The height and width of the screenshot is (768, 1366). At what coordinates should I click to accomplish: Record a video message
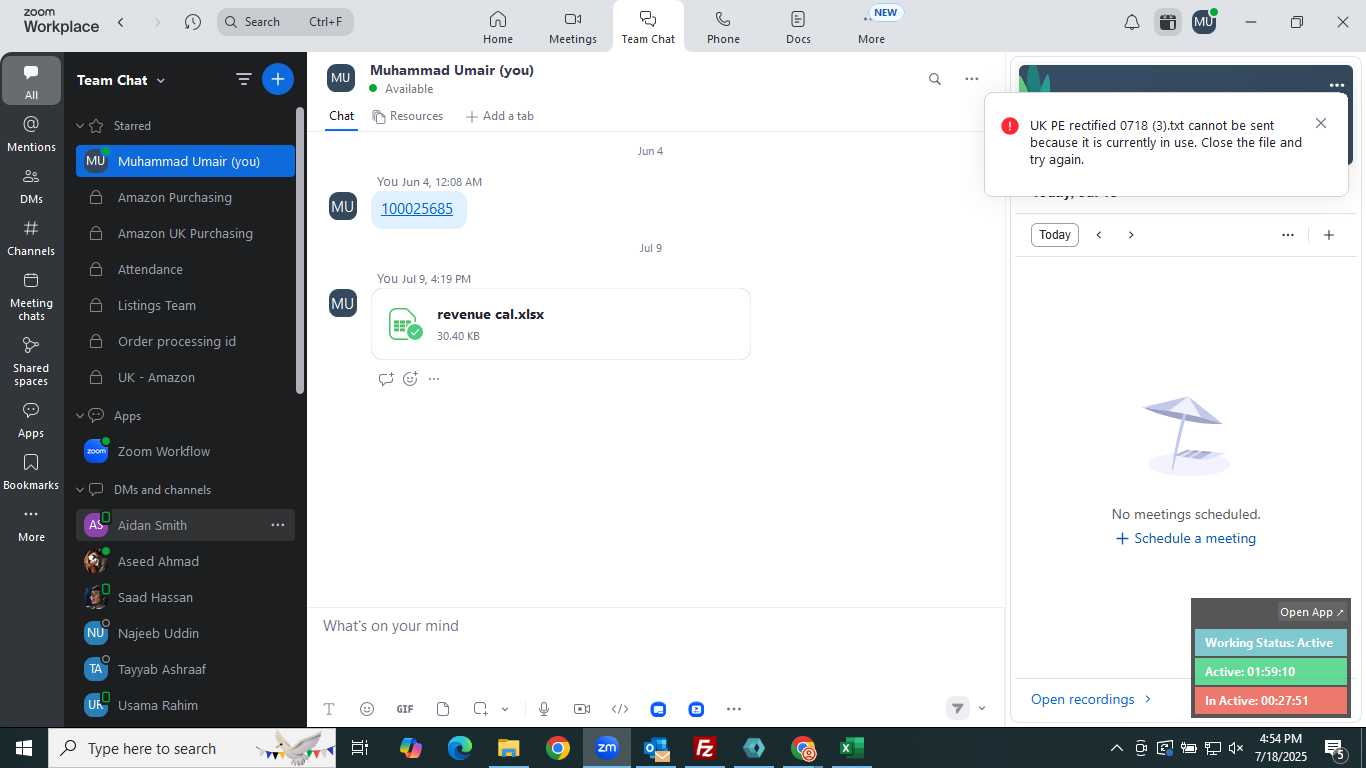(582, 709)
